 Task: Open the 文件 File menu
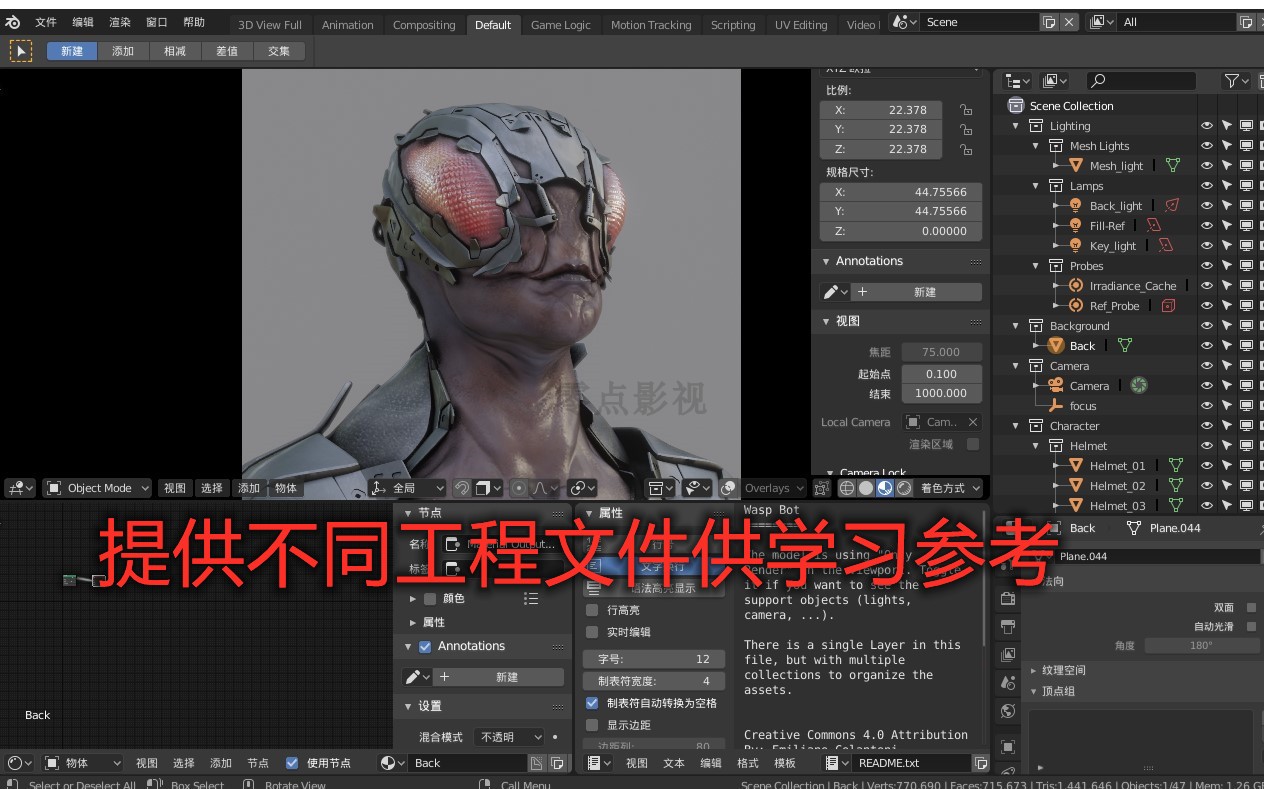click(46, 22)
